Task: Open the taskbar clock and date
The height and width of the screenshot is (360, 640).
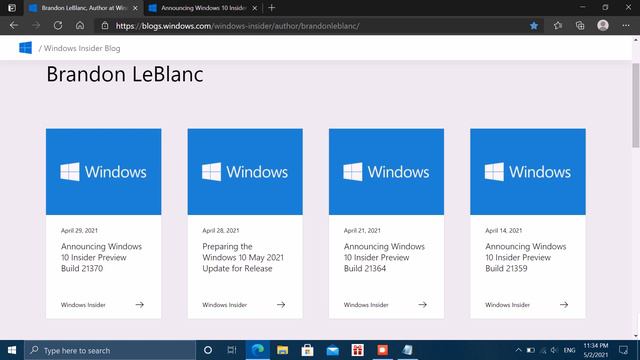Action: coord(596,350)
